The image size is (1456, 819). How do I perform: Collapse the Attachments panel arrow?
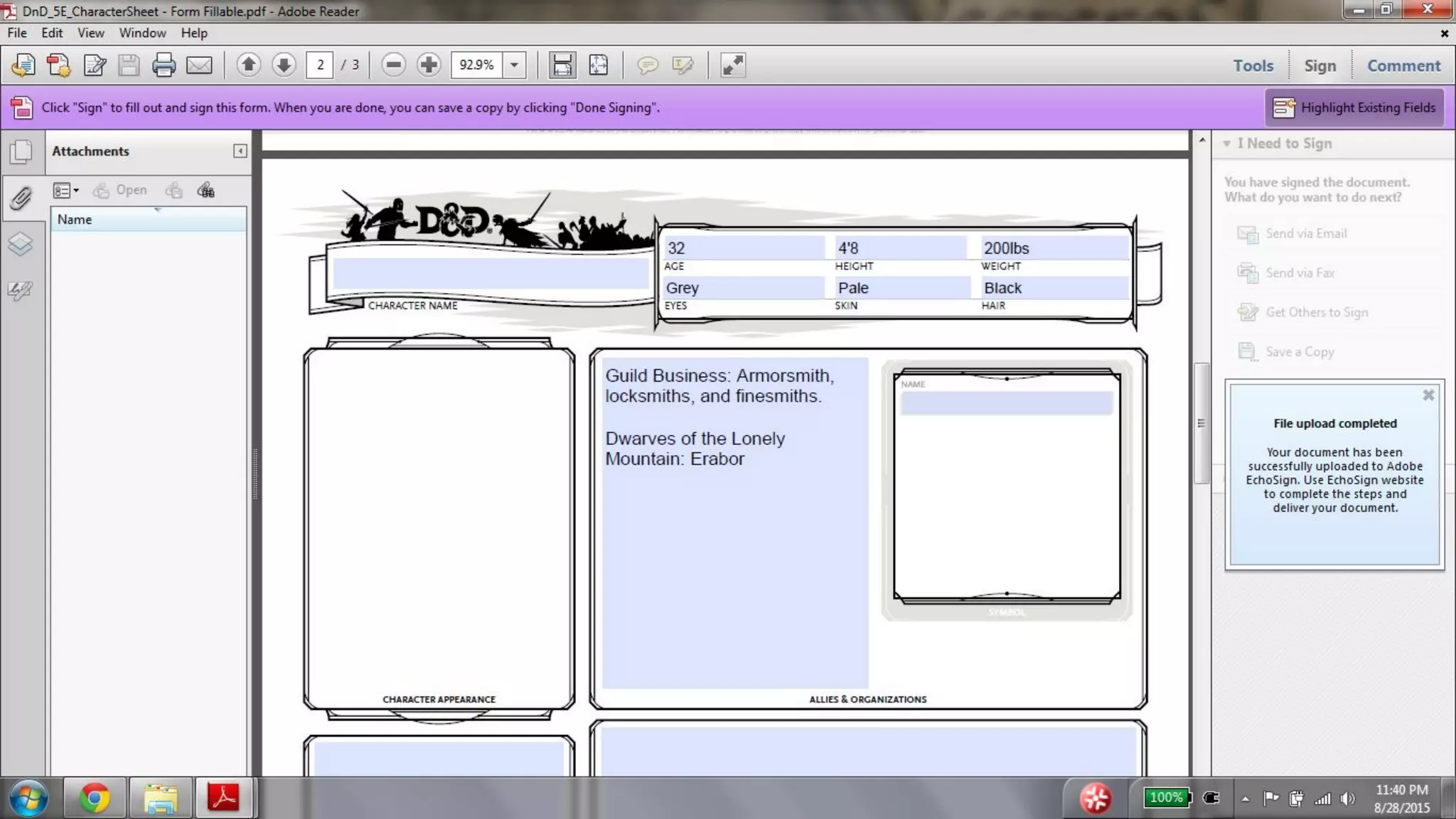click(240, 151)
